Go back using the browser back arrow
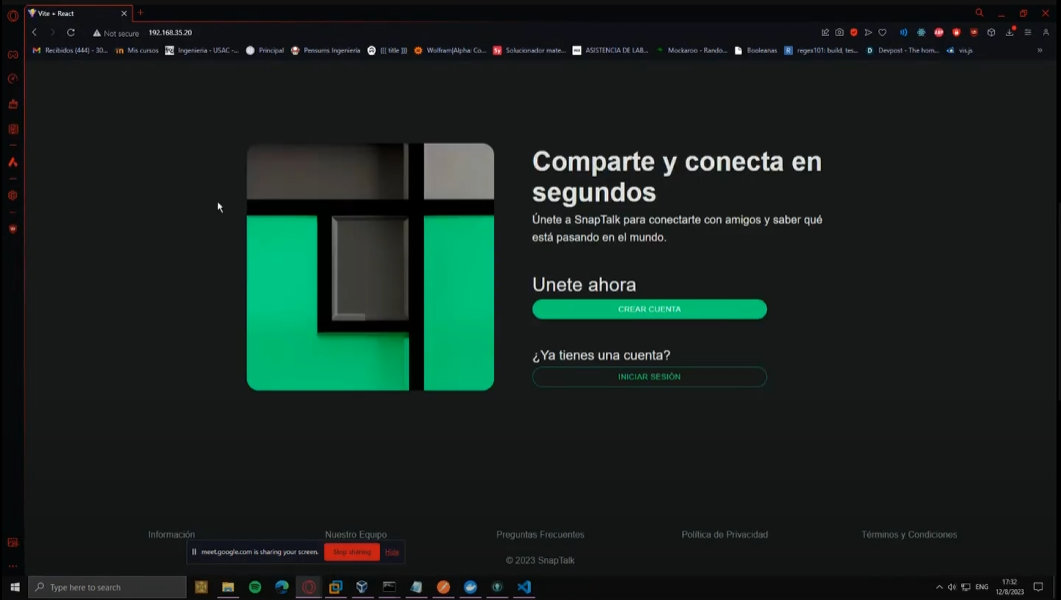Viewport: 1061px width, 600px height. [34, 33]
